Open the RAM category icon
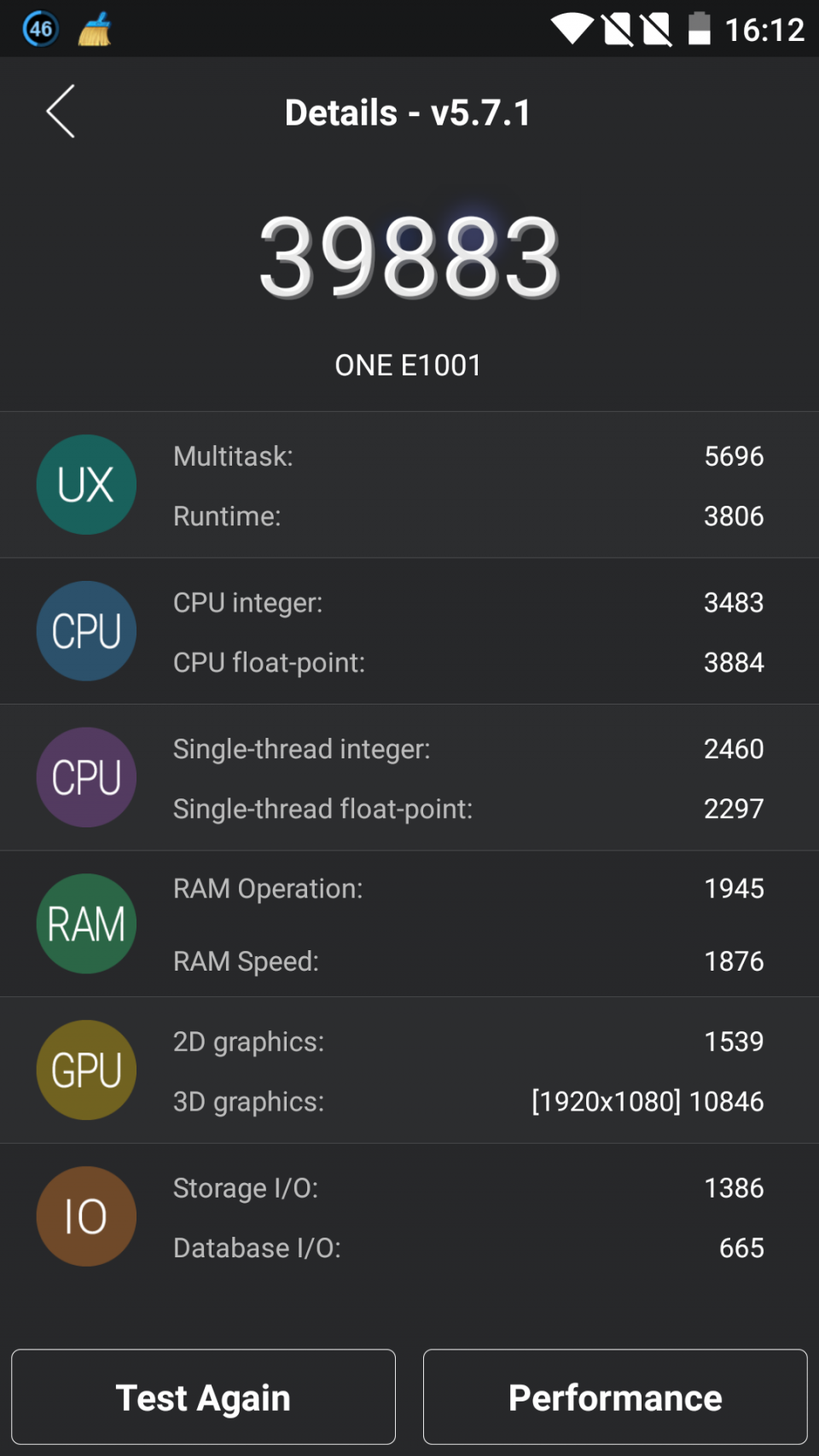Screen dimensions: 819x1456 85,923
